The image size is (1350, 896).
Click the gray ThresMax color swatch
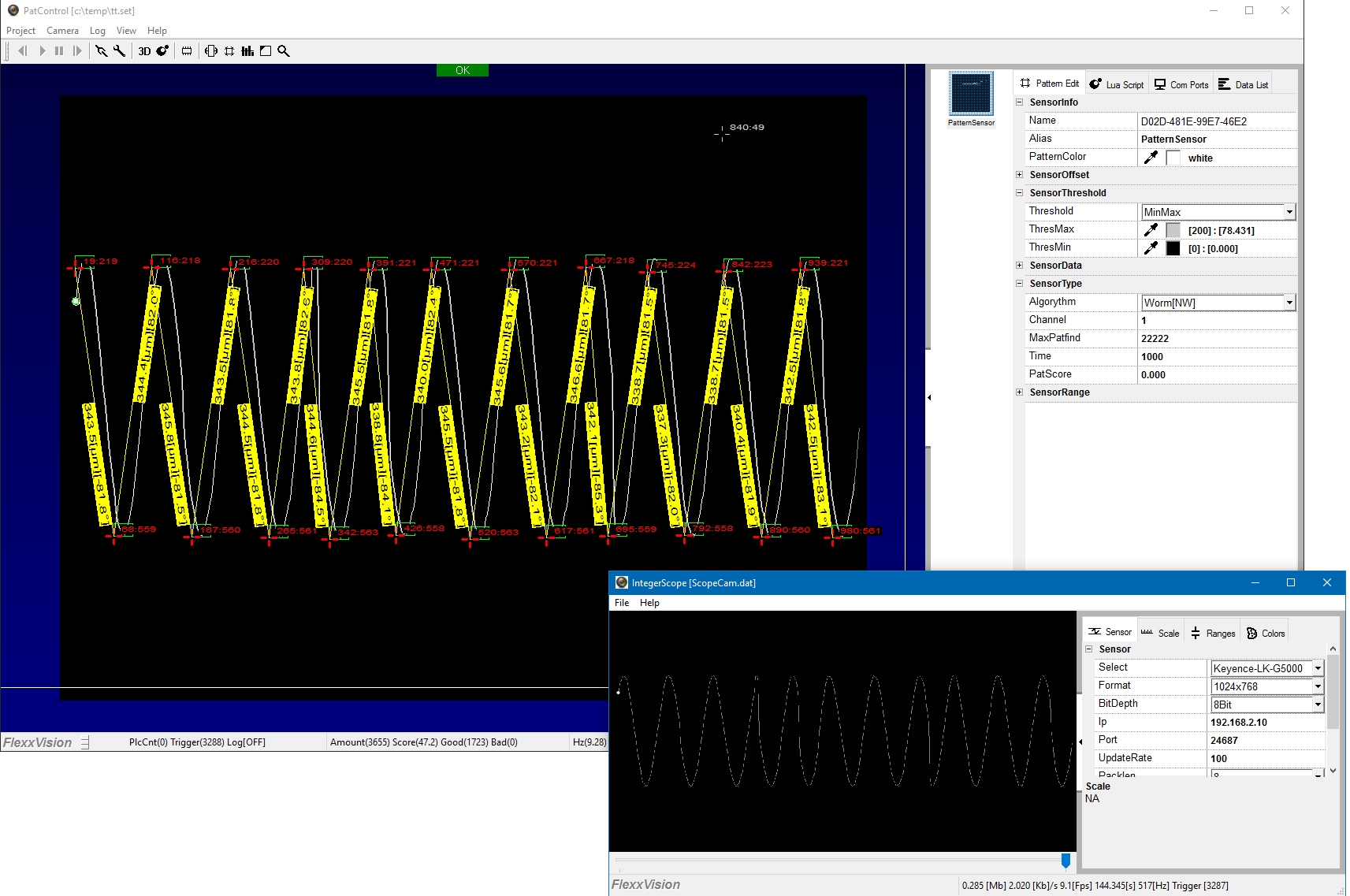click(1173, 230)
